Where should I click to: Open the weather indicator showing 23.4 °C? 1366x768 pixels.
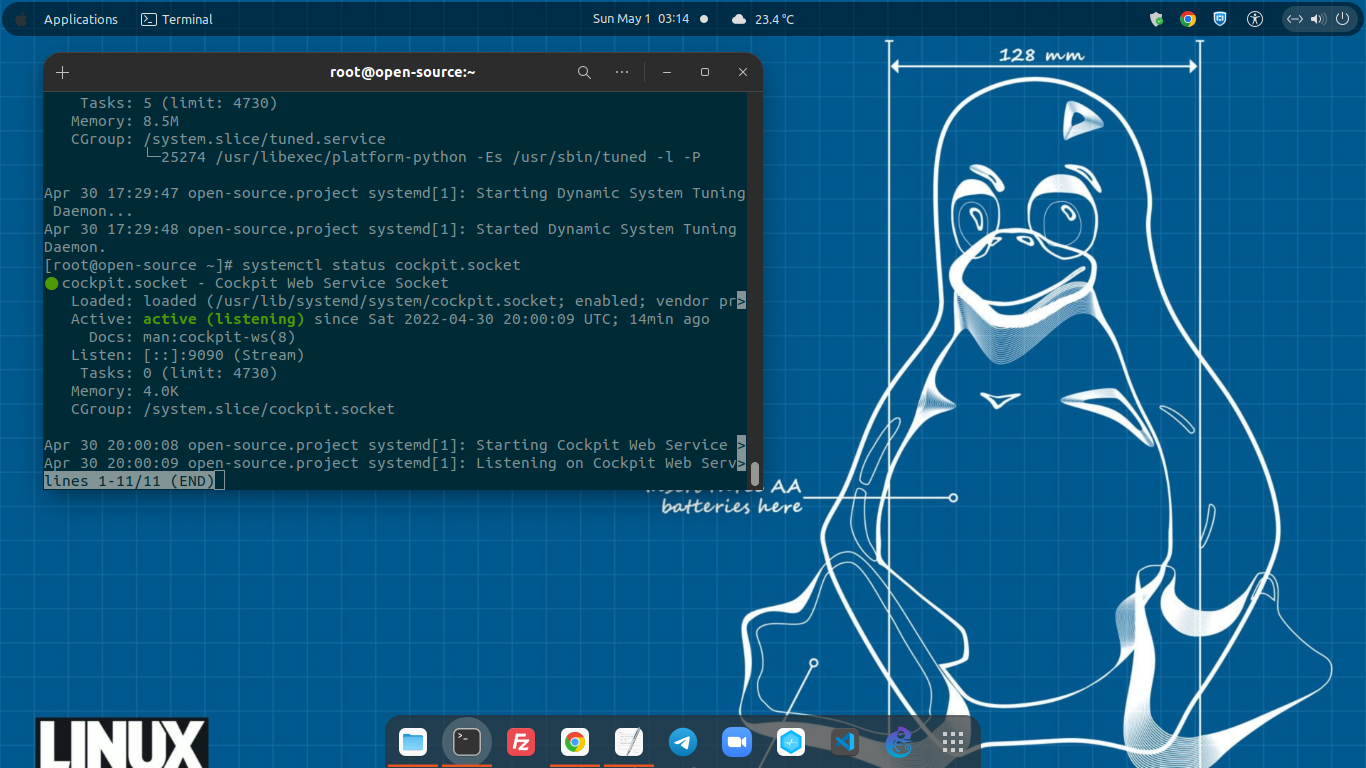pyautogui.click(x=763, y=19)
